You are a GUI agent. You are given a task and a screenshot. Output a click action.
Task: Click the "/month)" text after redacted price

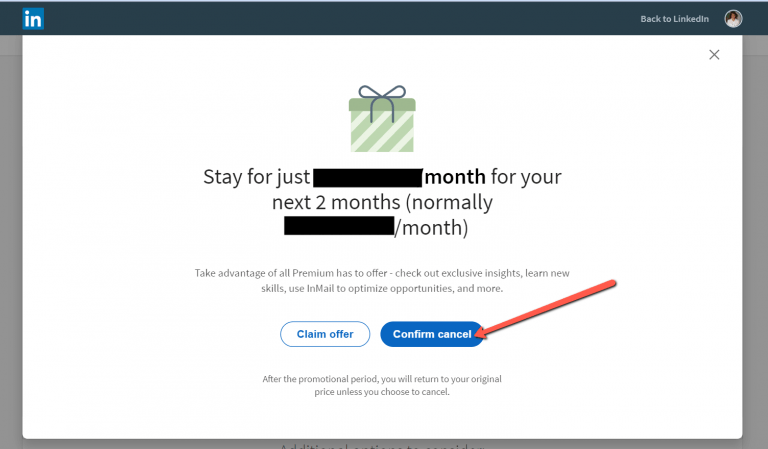tap(431, 228)
